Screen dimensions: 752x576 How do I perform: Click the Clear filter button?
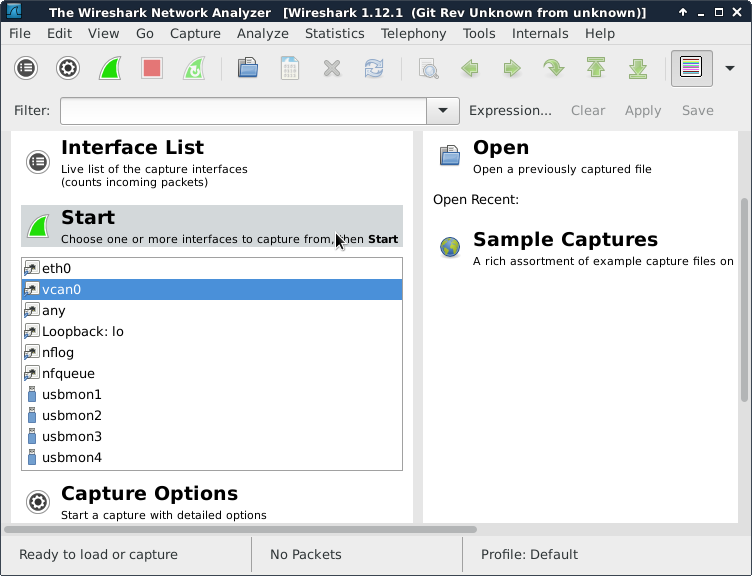pyautogui.click(x=588, y=111)
